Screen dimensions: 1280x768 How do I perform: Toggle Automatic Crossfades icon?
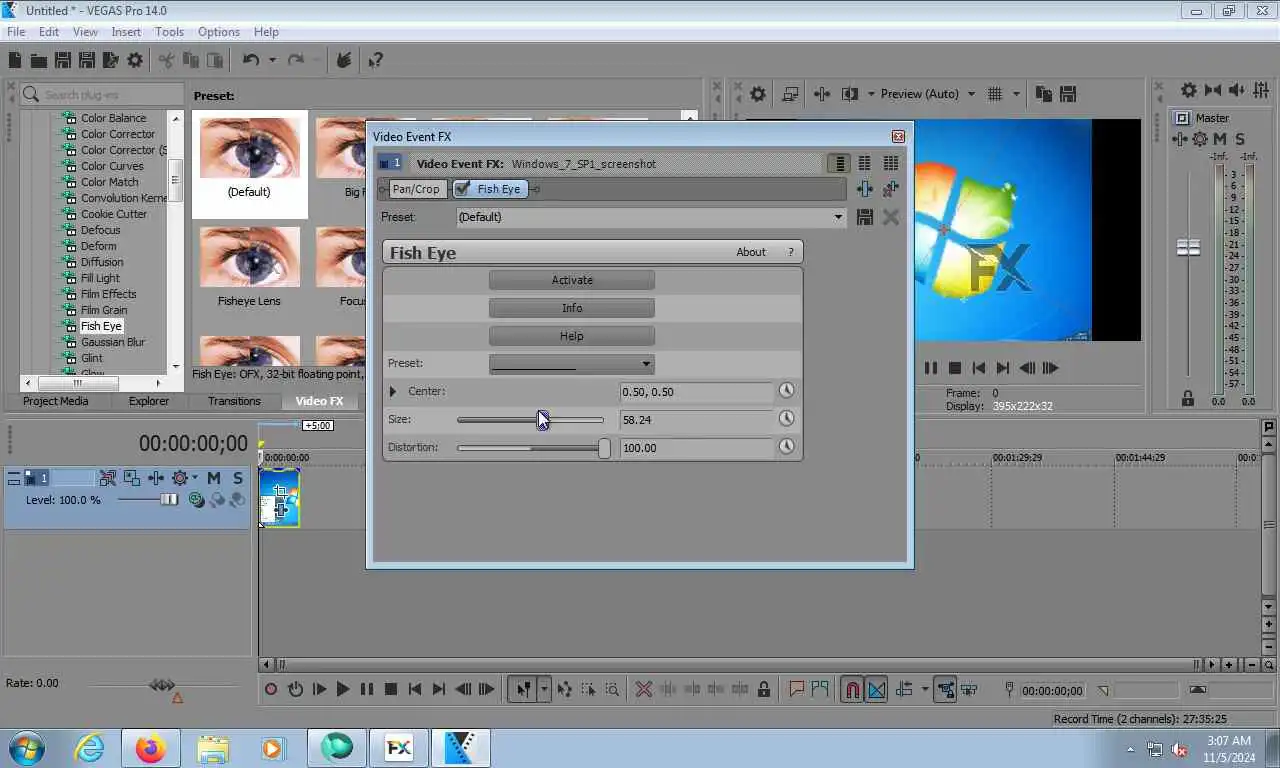coord(876,689)
